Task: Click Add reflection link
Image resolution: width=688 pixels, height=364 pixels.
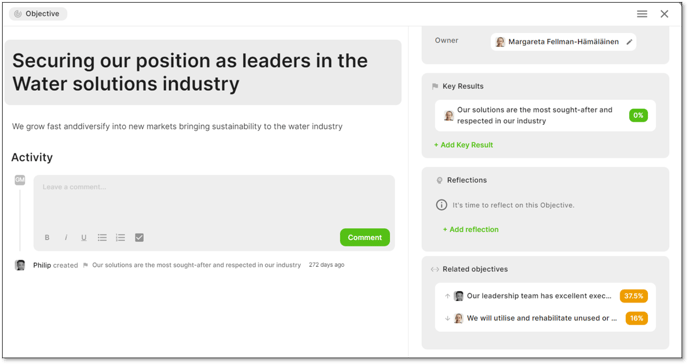Action: (x=471, y=229)
